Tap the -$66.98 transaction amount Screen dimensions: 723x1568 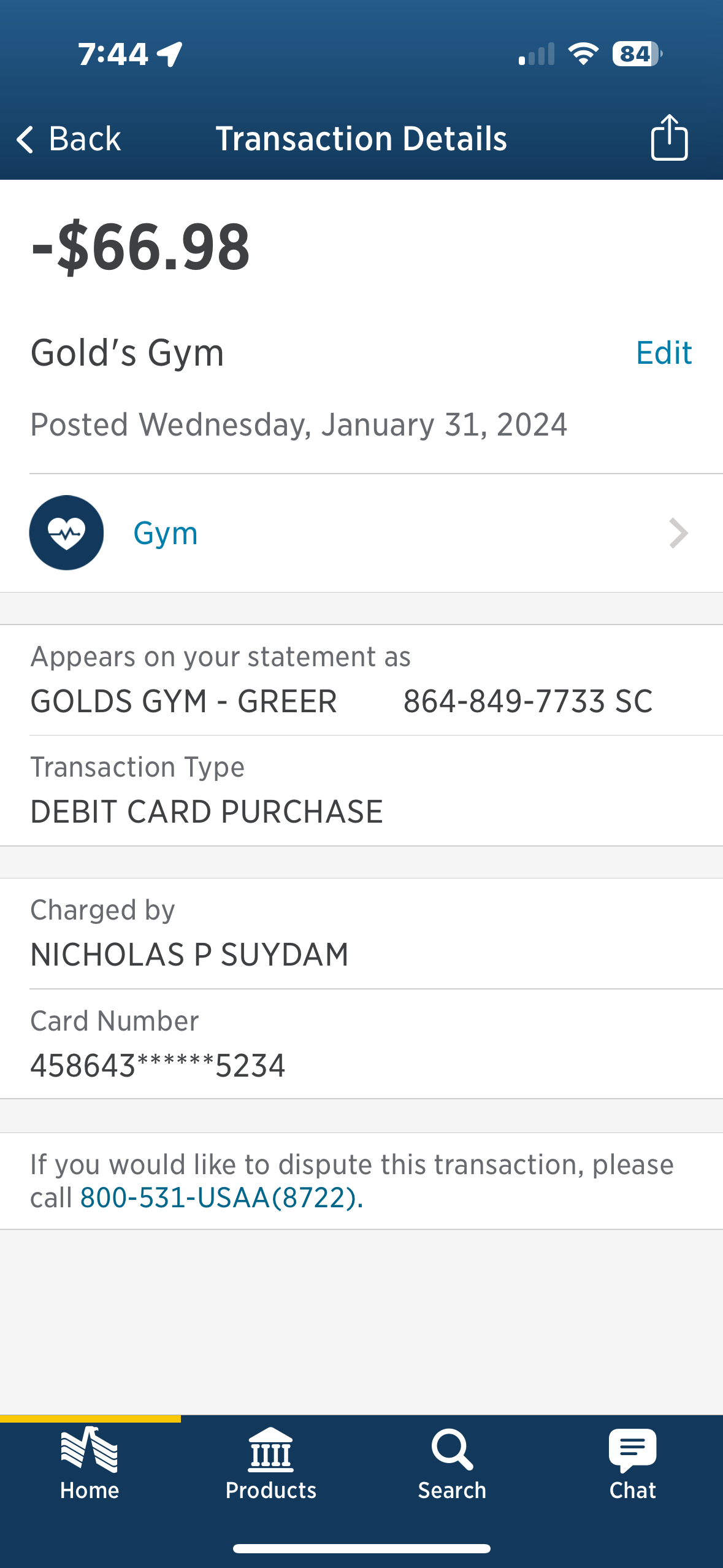(x=140, y=247)
